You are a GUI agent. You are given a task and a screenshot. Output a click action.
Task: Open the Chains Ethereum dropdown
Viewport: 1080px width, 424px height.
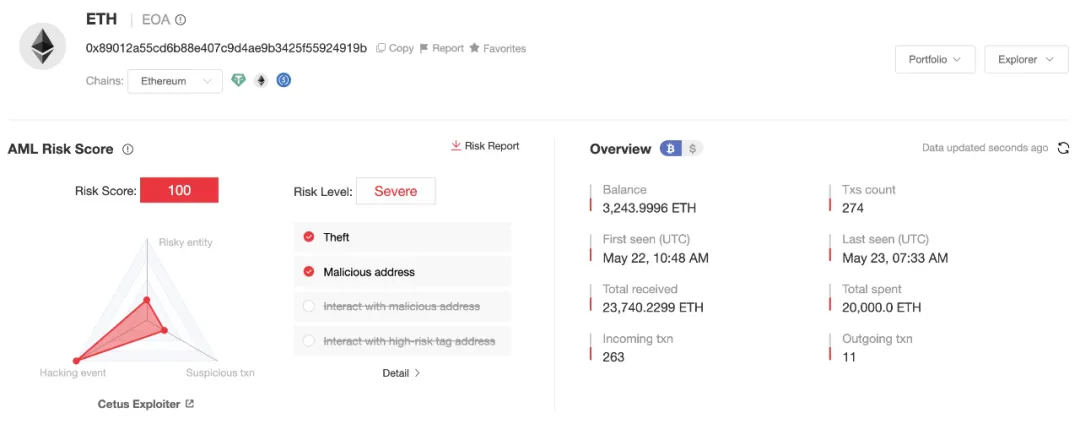point(175,81)
